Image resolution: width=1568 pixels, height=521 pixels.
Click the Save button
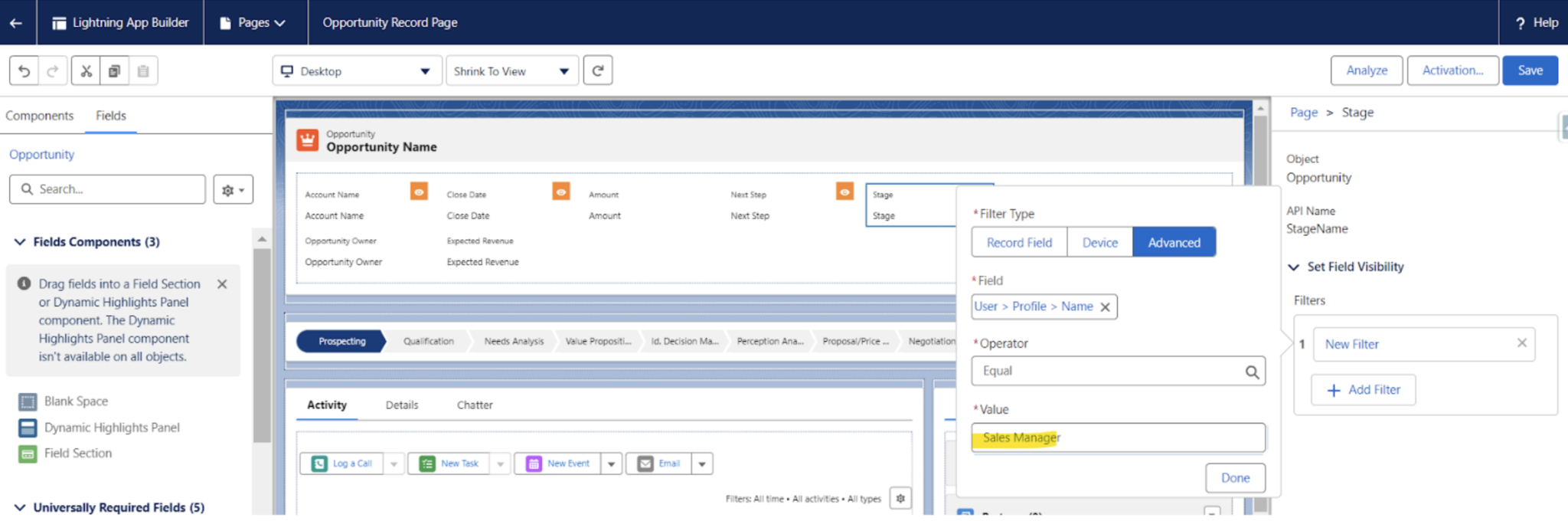[1529, 70]
